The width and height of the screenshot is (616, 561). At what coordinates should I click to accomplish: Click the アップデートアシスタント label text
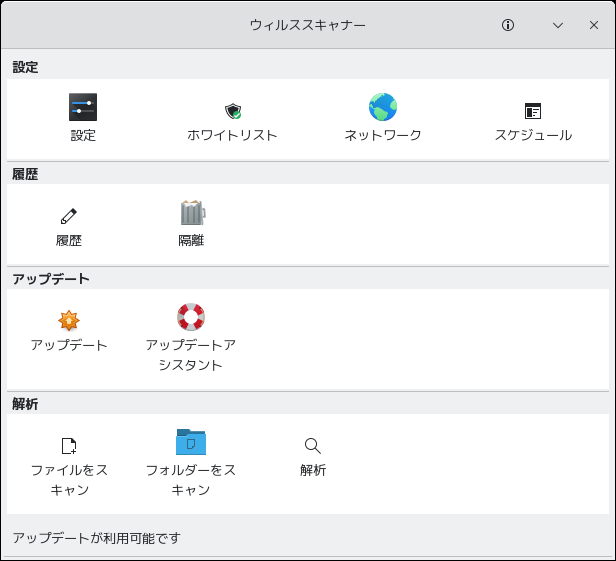[191, 355]
